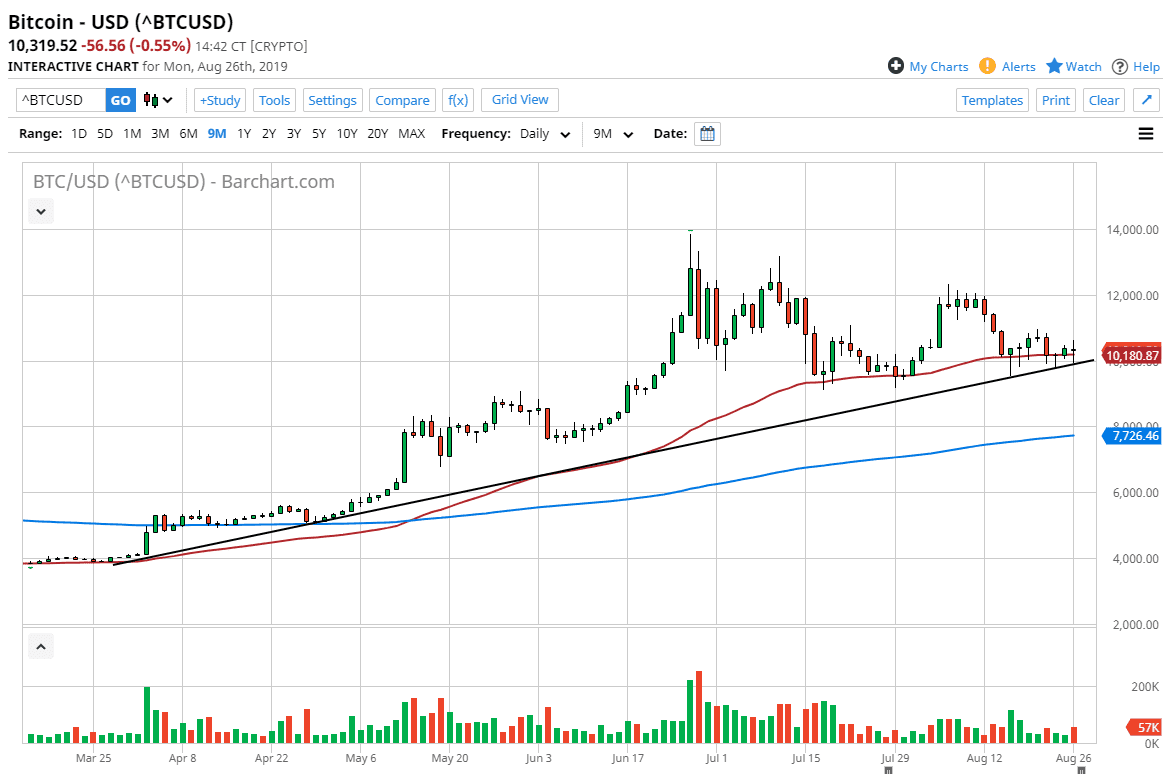
Task: Open the Frequency dropdown showing Daily
Action: click(544, 133)
